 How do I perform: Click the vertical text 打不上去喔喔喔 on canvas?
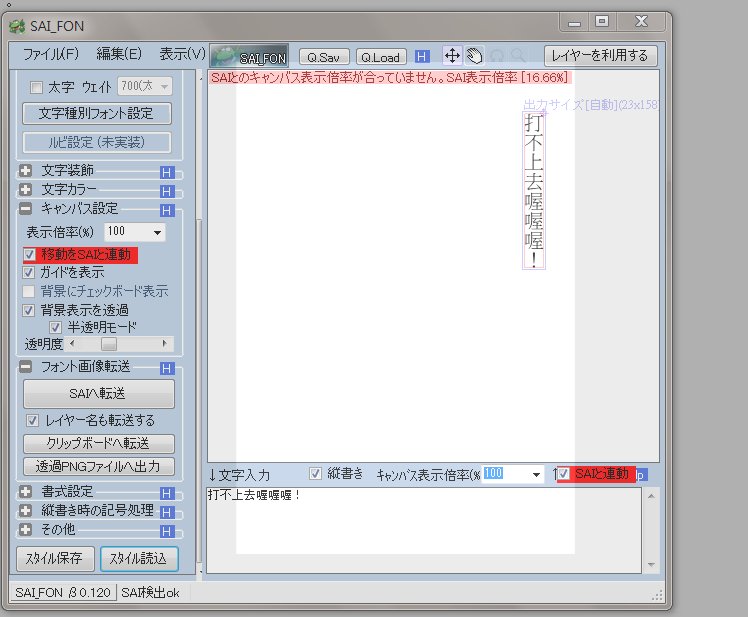pos(534,191)
